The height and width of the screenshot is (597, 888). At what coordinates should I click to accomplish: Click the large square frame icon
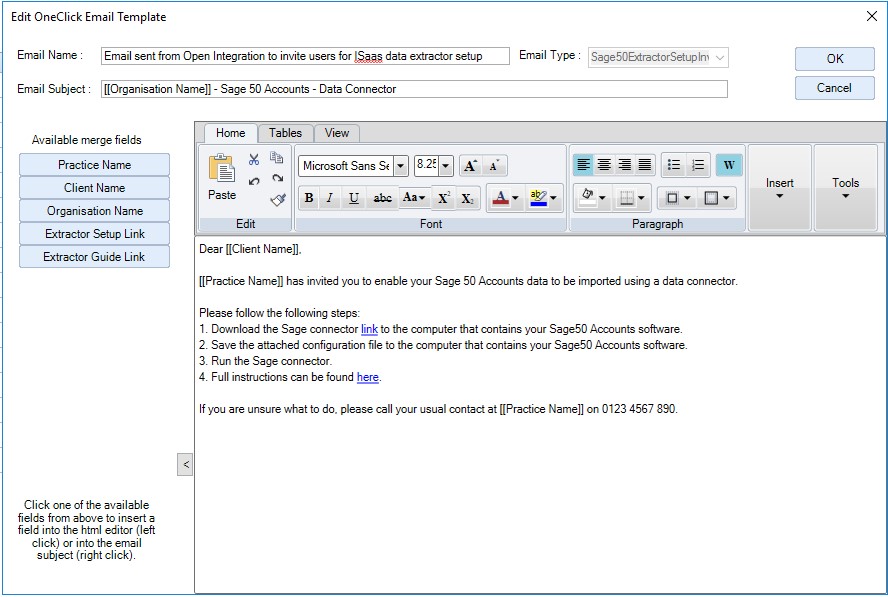coord(711,198)
